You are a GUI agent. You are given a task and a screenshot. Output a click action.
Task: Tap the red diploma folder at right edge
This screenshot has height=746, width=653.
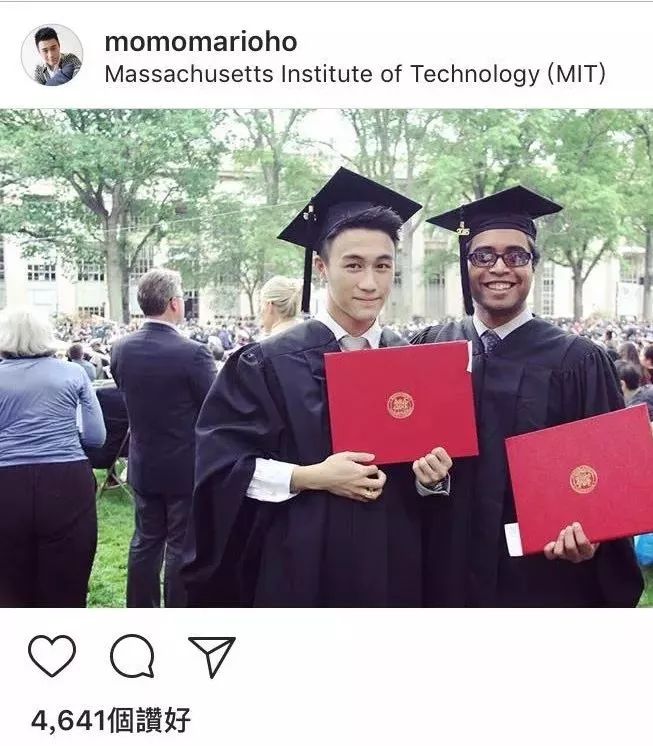[580, 480]
